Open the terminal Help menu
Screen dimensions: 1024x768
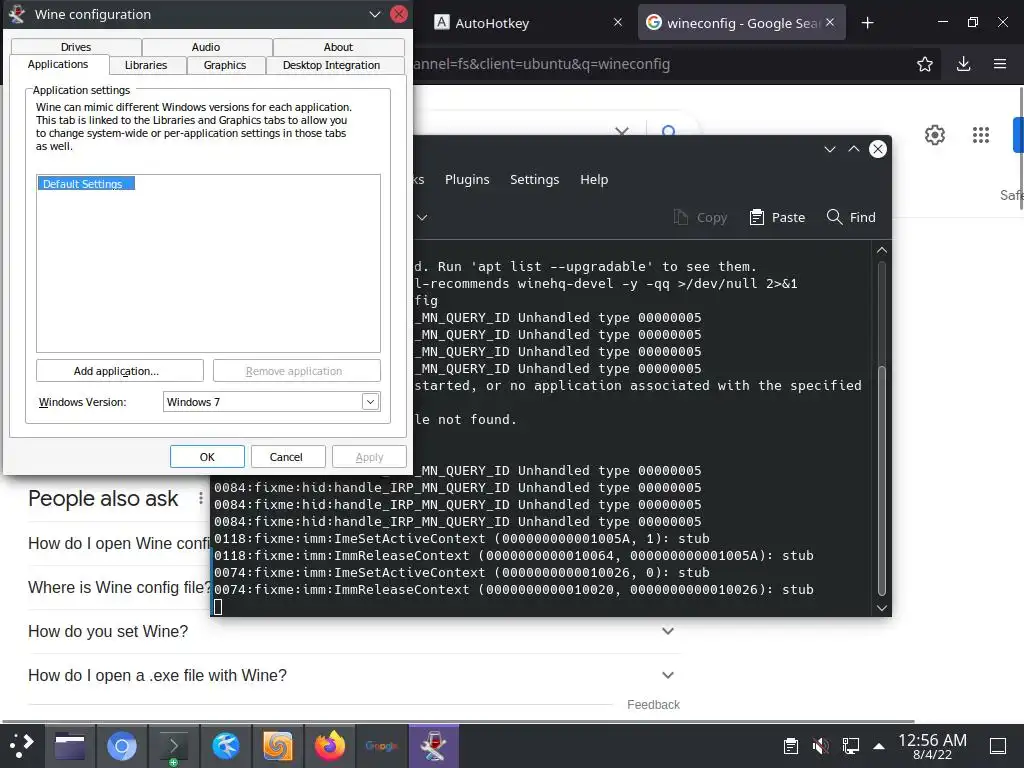594,180
